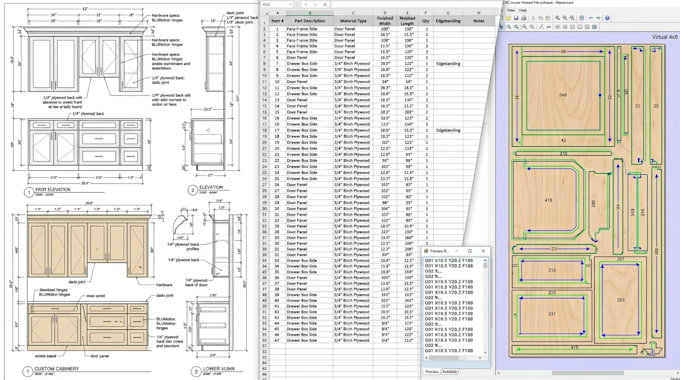This screenshot has width=680, height=380.
Task: Click the formula bar cancel X icon
Action: [305, 4]
